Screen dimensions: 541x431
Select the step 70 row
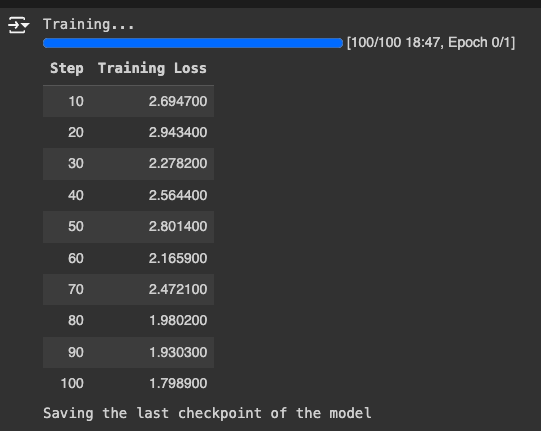pyautogui.click(x=128, y=290)
